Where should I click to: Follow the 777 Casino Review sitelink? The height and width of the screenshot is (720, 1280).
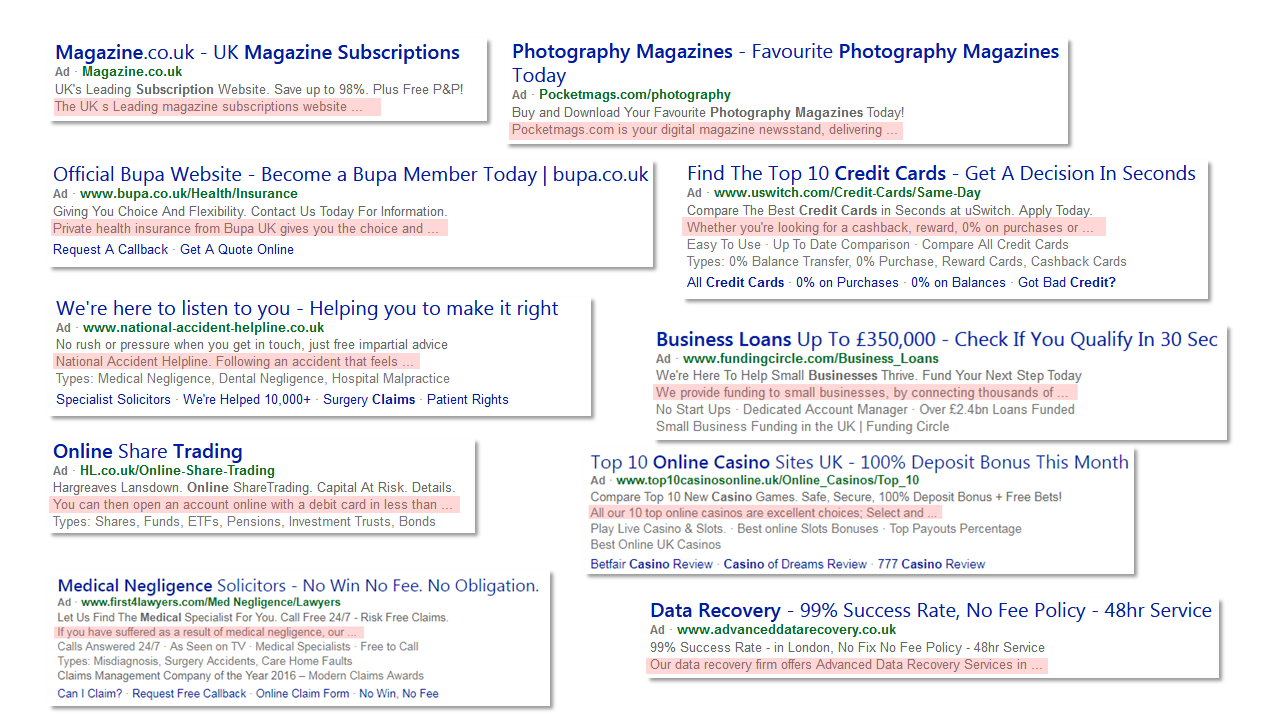pyautogui.click(x=931, y=564)
